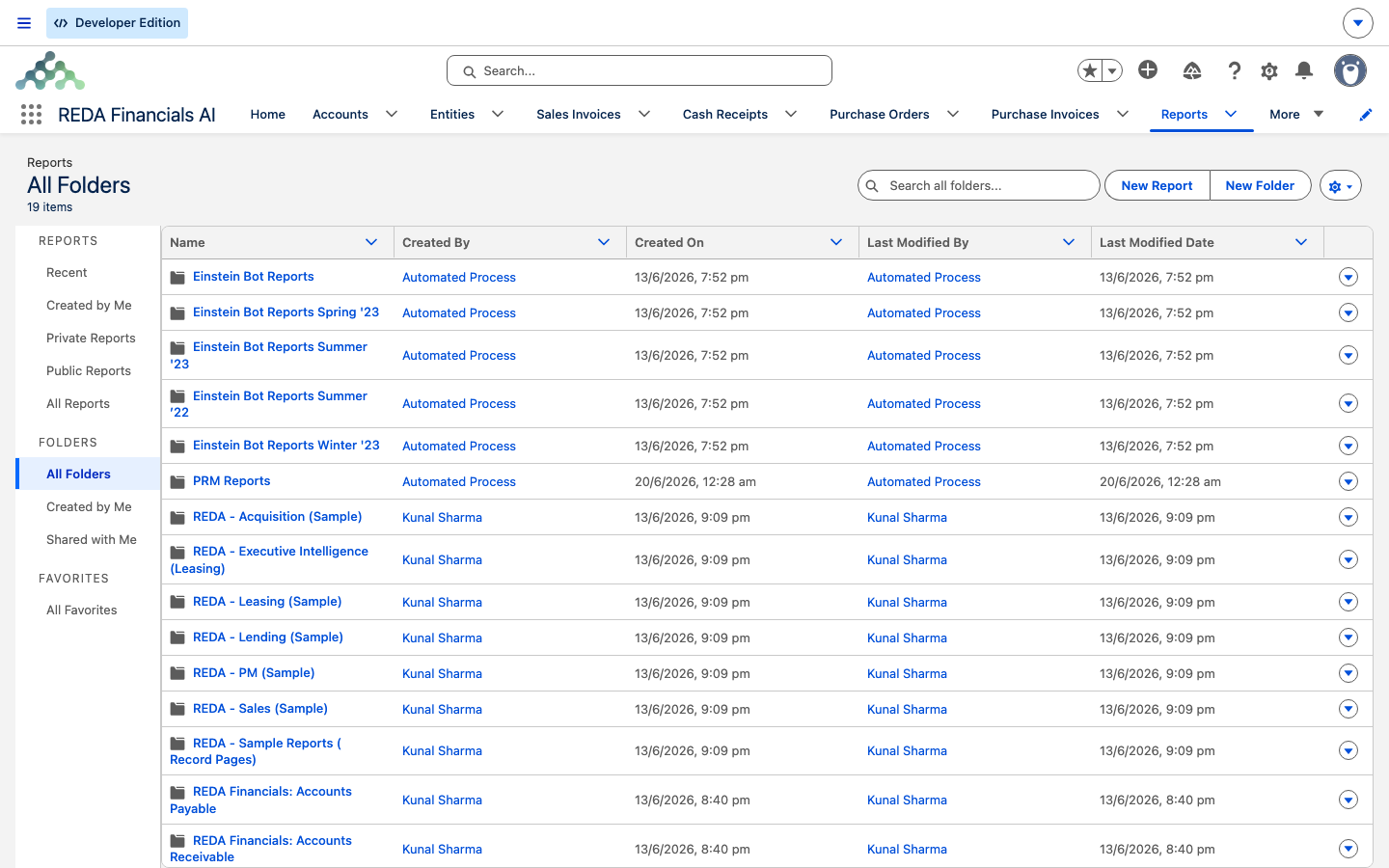Click the New Folder button
1389x868 pixels.
coord(1260,185)
